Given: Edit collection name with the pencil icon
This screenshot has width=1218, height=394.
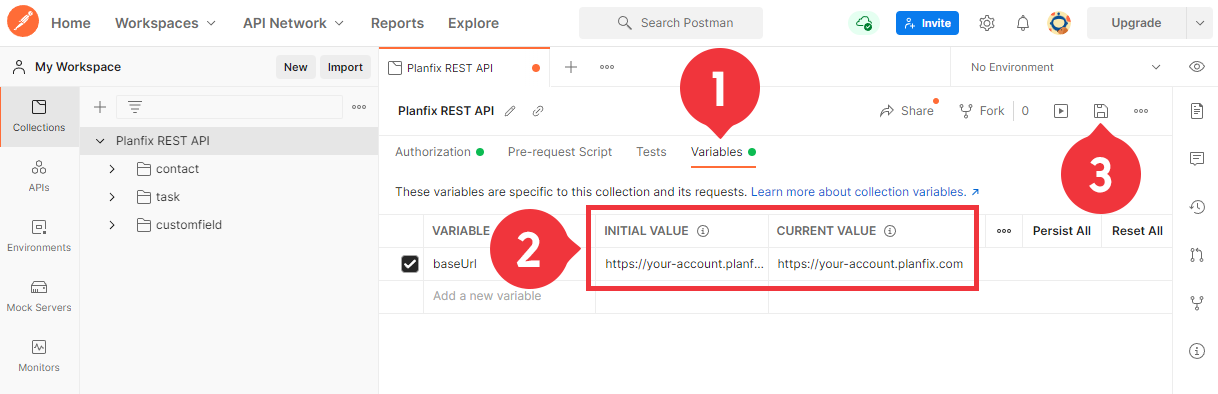Looking at the screenshot, I should point(511,111).
